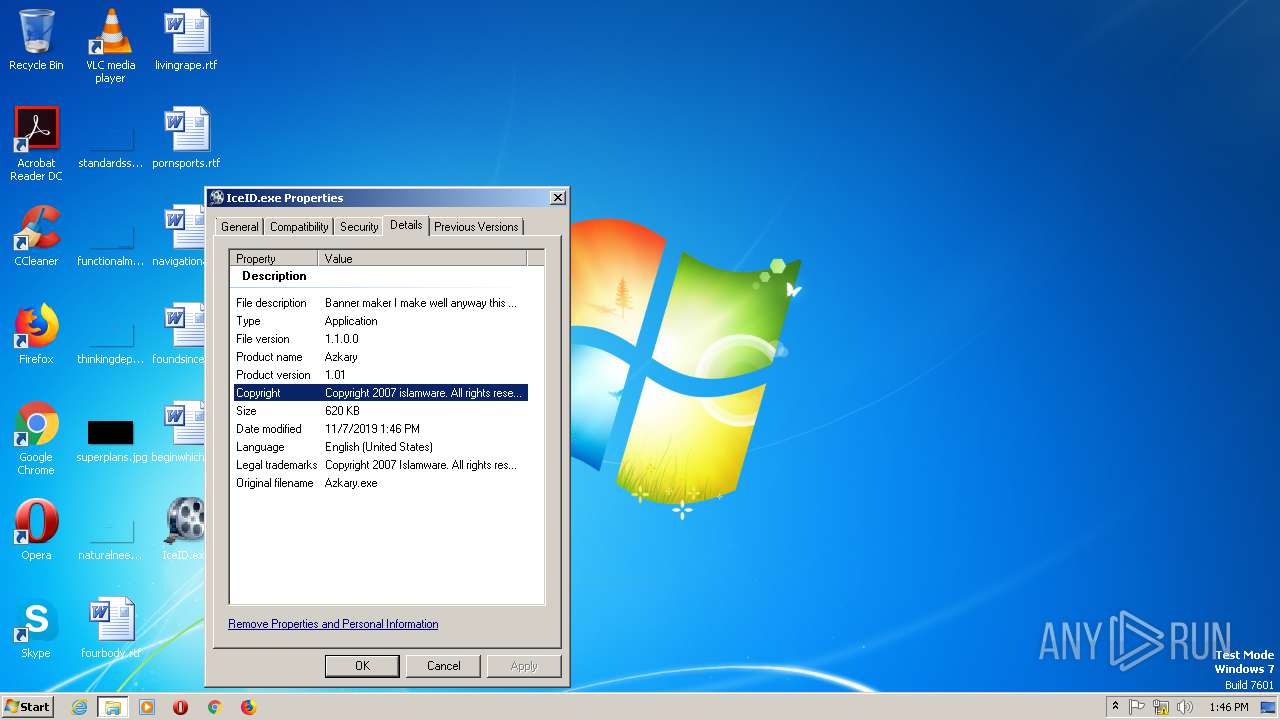
Task: Select fourbody.rtf document icon
Action: 110,628
